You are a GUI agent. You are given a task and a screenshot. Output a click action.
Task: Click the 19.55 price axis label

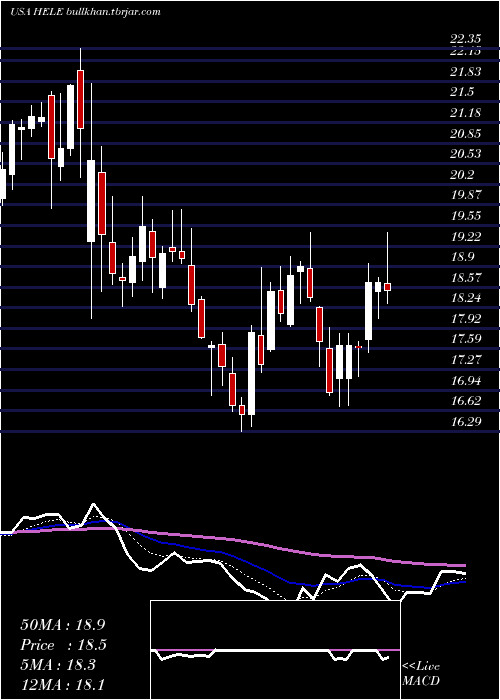click(466, 216)
